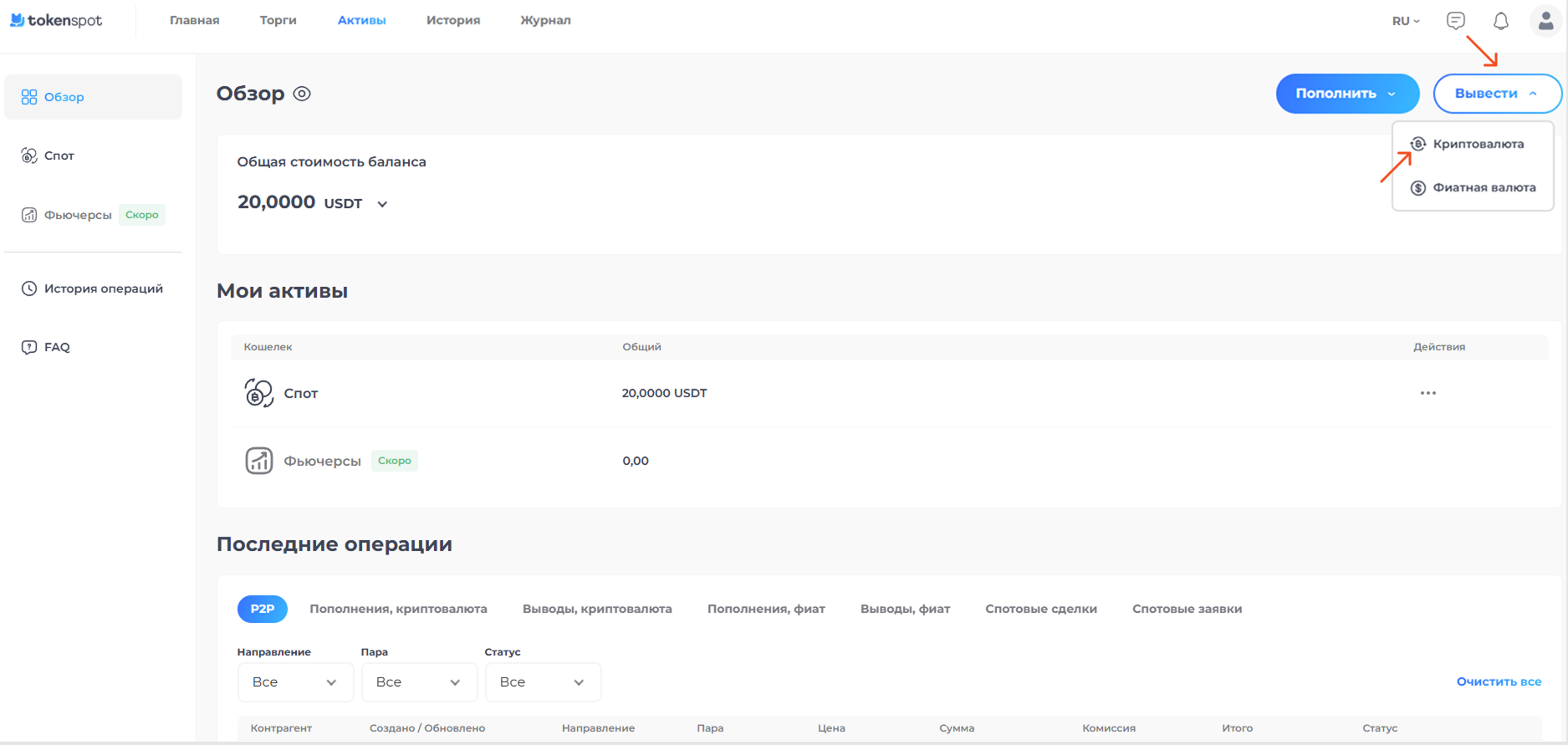This screenshot has width=1568, height=745.
Task: Open the chat messages icon
Action: tap(1455, 21)
